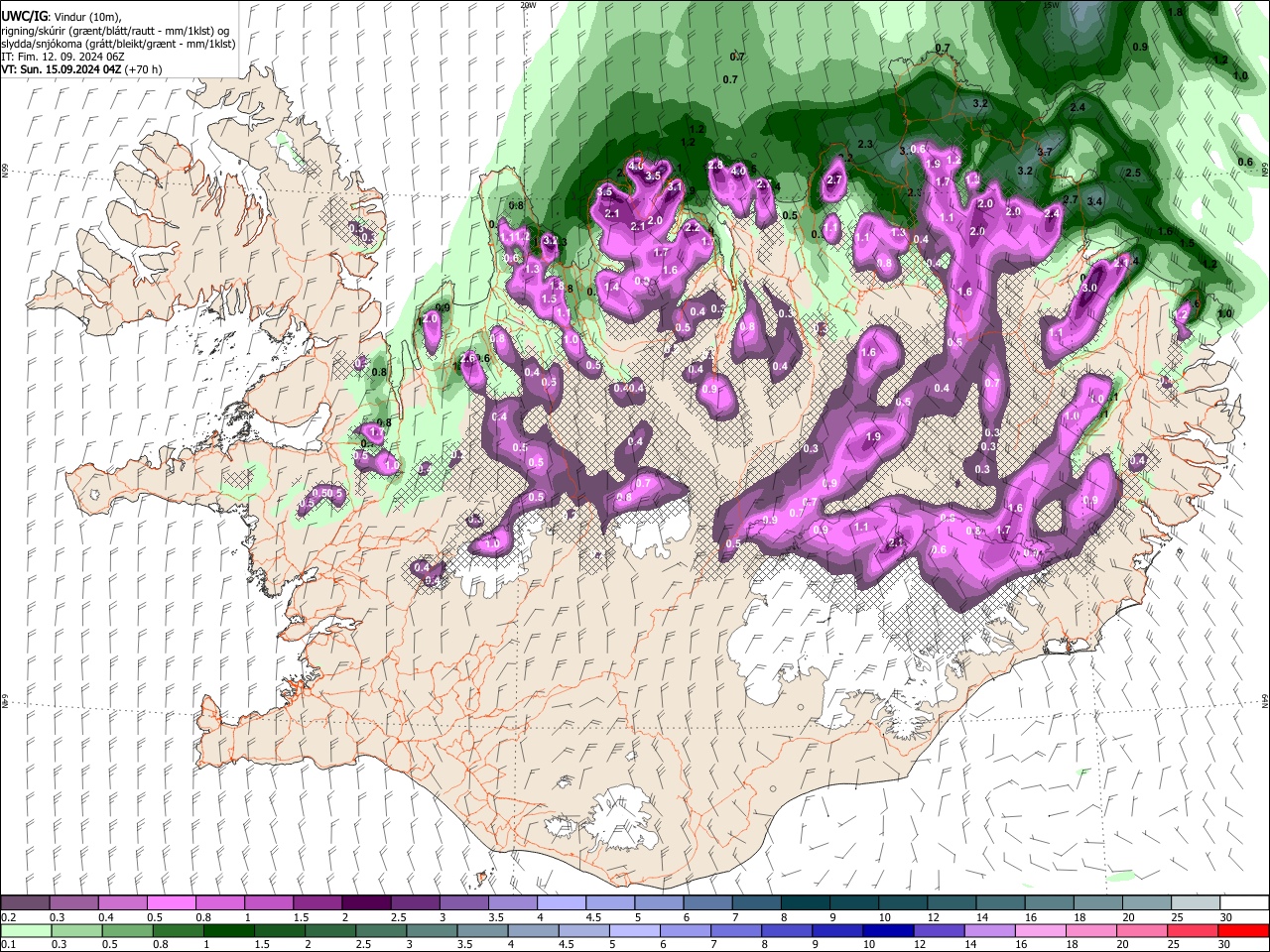Click the '3.4' precipitation value on the map
Viewport: 1270px width, 952px height.
[x=1094, y=201]
